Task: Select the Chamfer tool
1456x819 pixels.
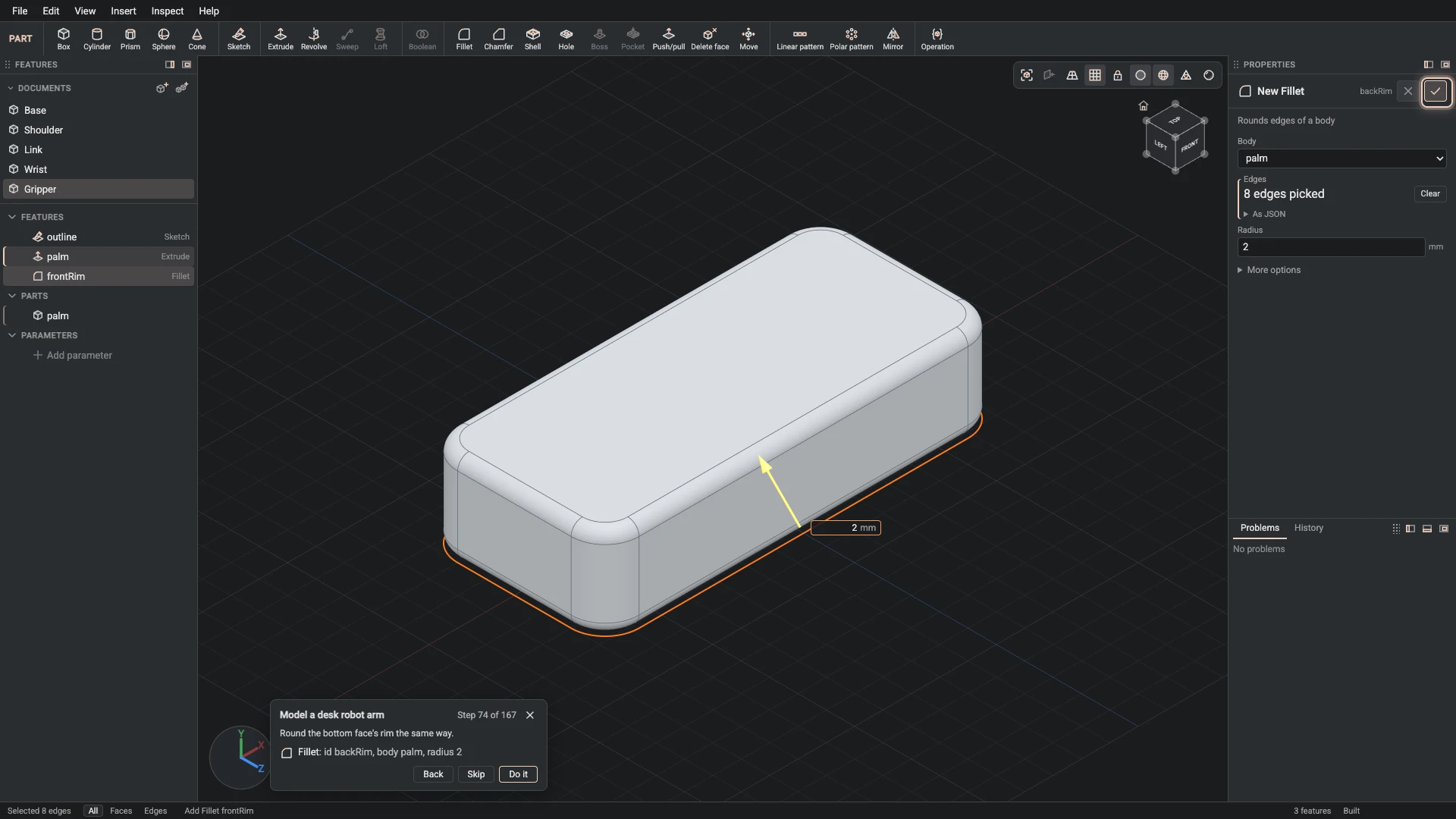Action: point(498,39)
